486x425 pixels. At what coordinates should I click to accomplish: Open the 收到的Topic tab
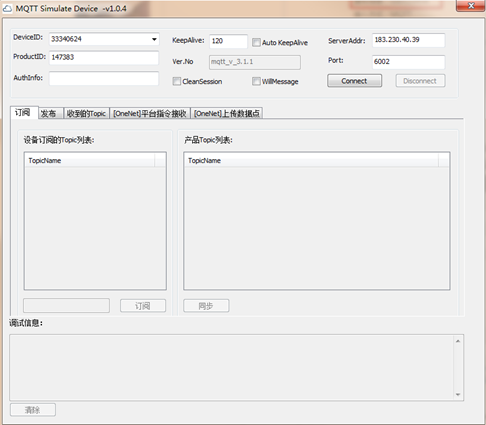pyautogui.click(x=86, y=113)
